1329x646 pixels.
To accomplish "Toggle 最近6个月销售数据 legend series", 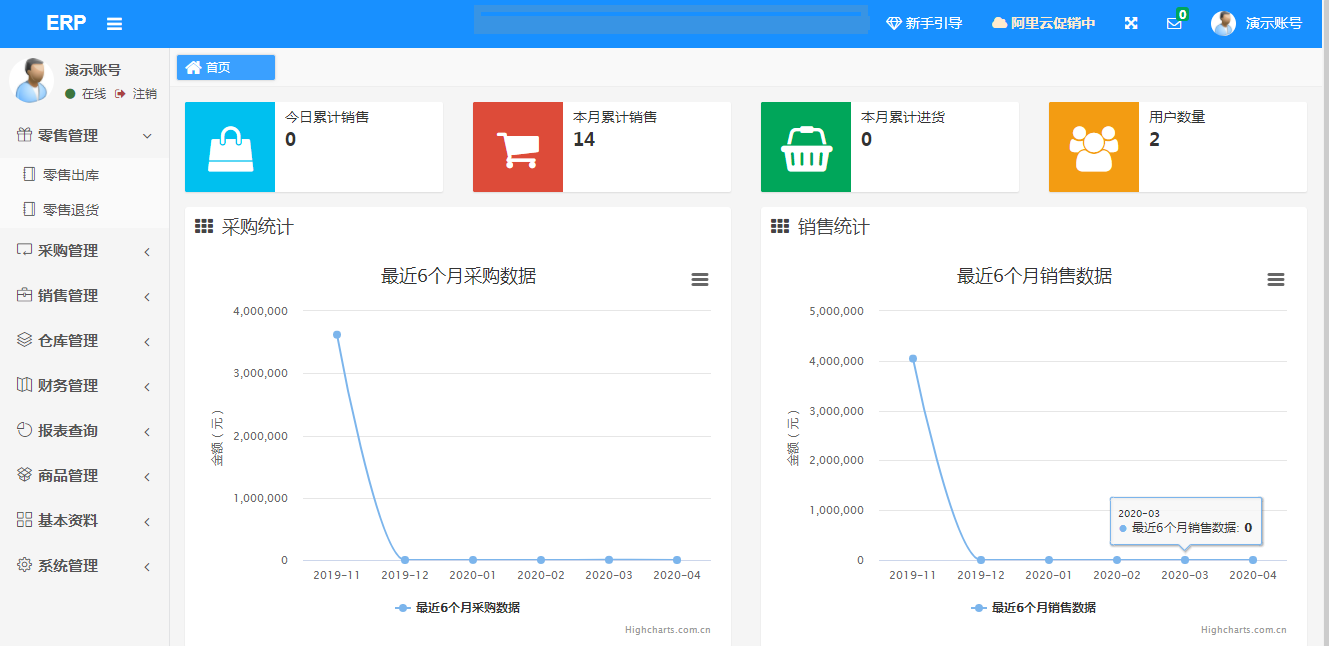I will pos(1034,607).
